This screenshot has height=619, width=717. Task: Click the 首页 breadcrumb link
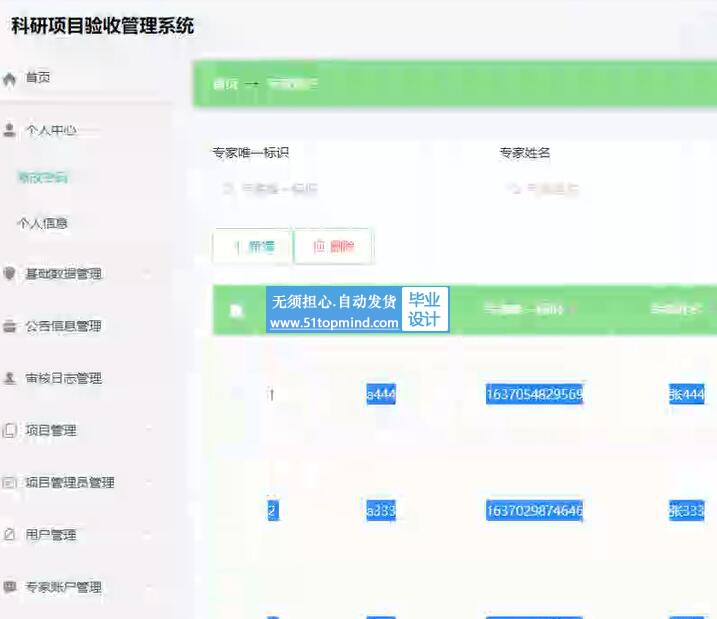pos(225,84)
